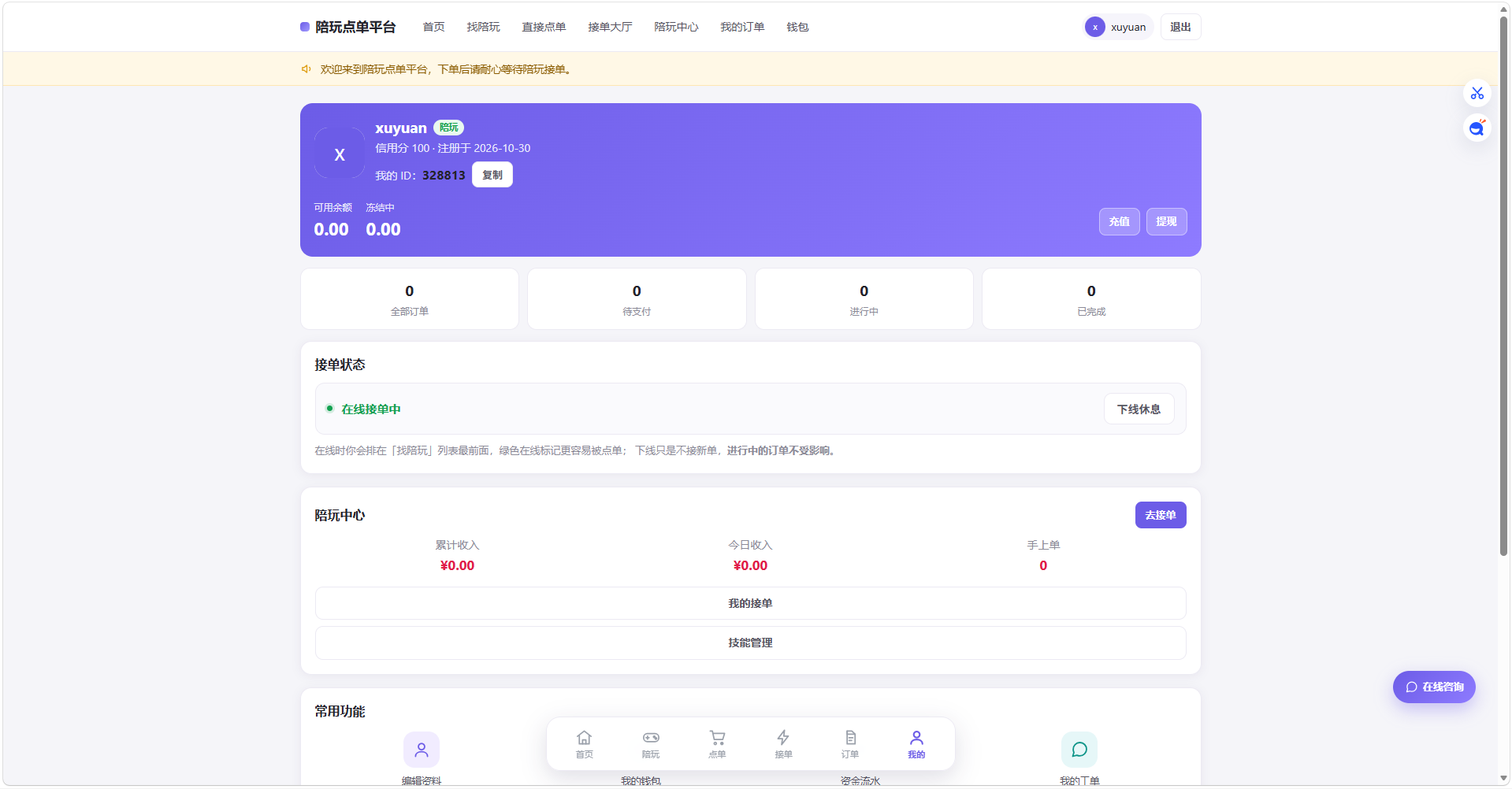The width and height of the screenshot is (1512, 789).
Task: Click the 陪玩 badge next to xuyuan
Action: [x=449, y=128]
